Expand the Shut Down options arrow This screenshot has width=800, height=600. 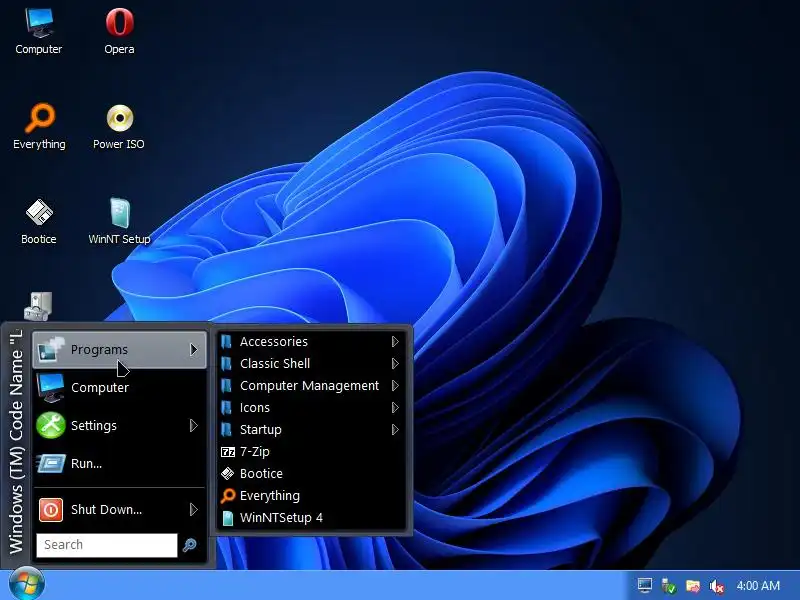(x=193, y=509)
